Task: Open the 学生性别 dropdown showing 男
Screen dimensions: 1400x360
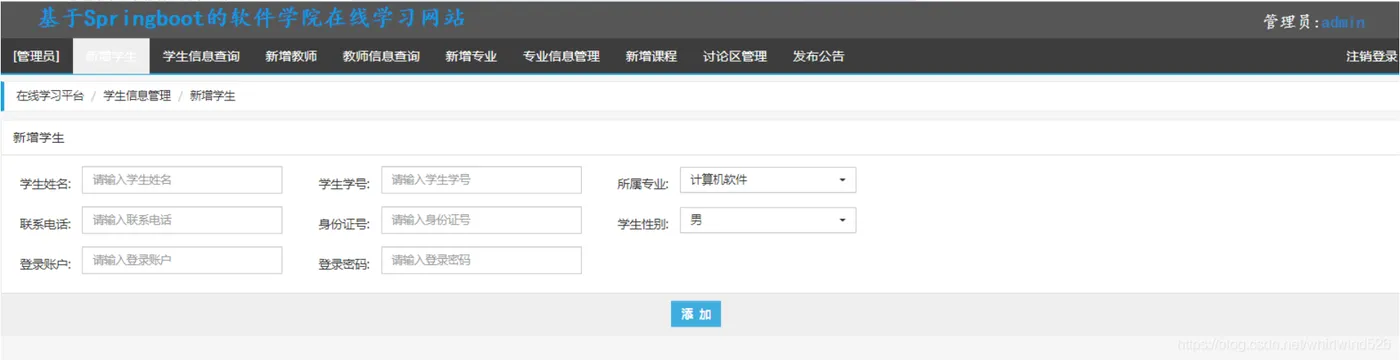Action: [768, 220]
